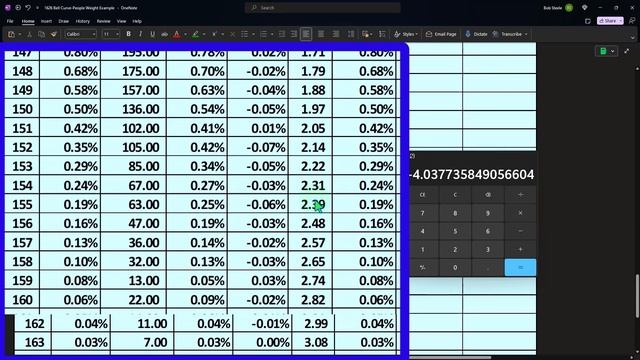Select the Align Right icon
The image size is (640, 360).
point(336,34)
